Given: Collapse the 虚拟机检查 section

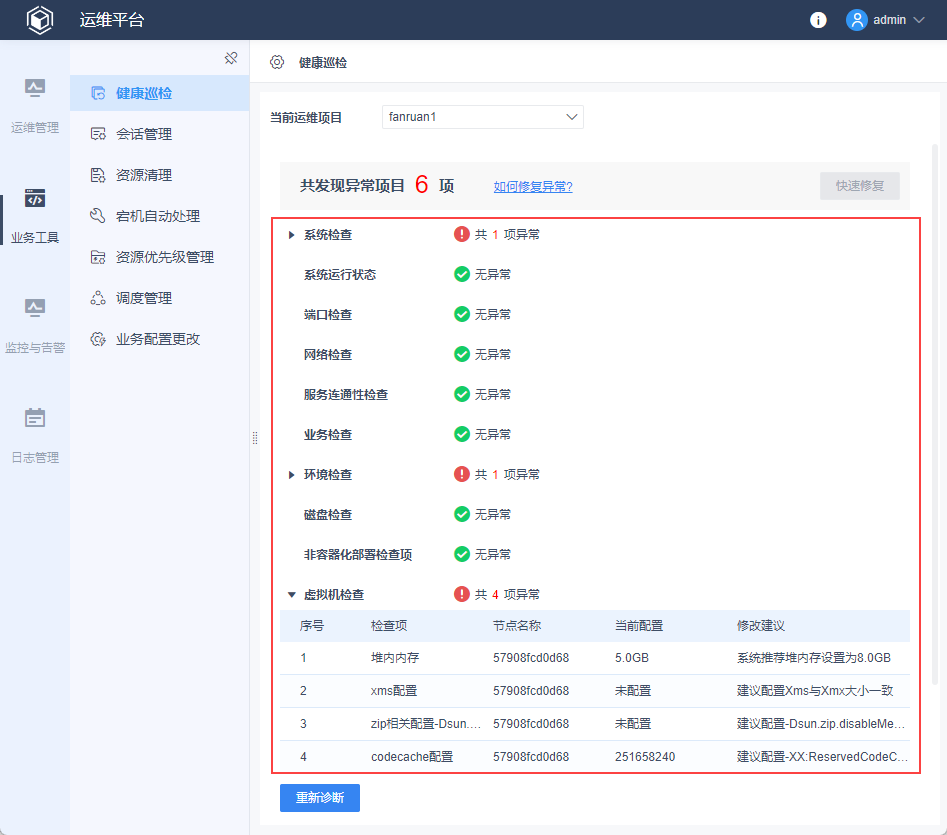Looking at the screenshot, I should [x=291, y=595].
